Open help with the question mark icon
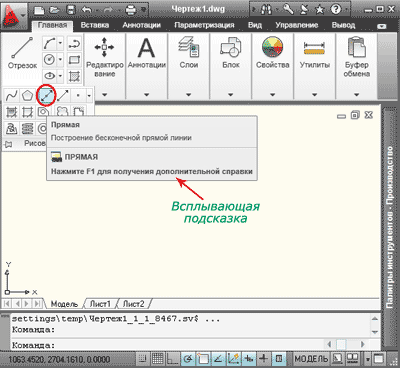The image size is (400, 368). pyautogui.click(x=336, y=10)
